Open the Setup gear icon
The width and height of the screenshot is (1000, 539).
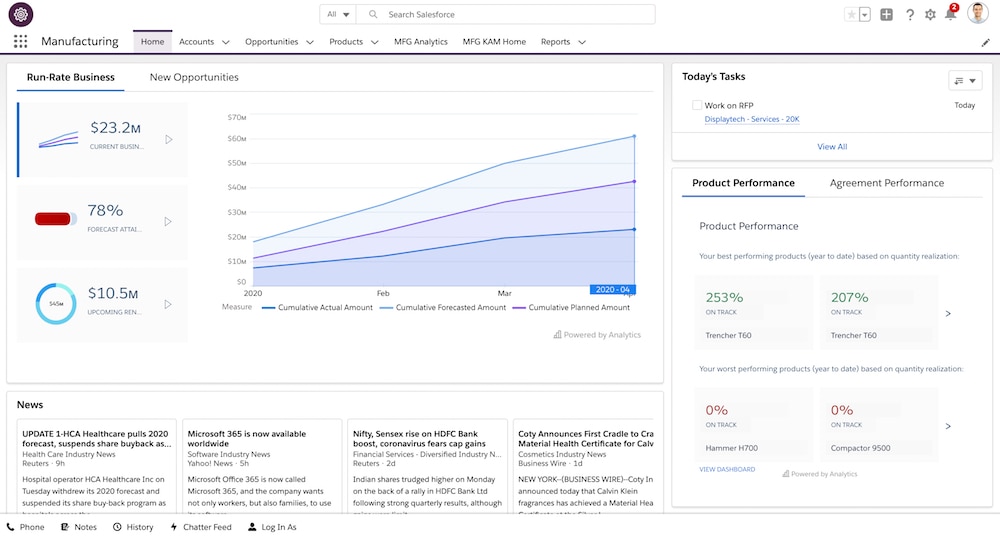930,15
